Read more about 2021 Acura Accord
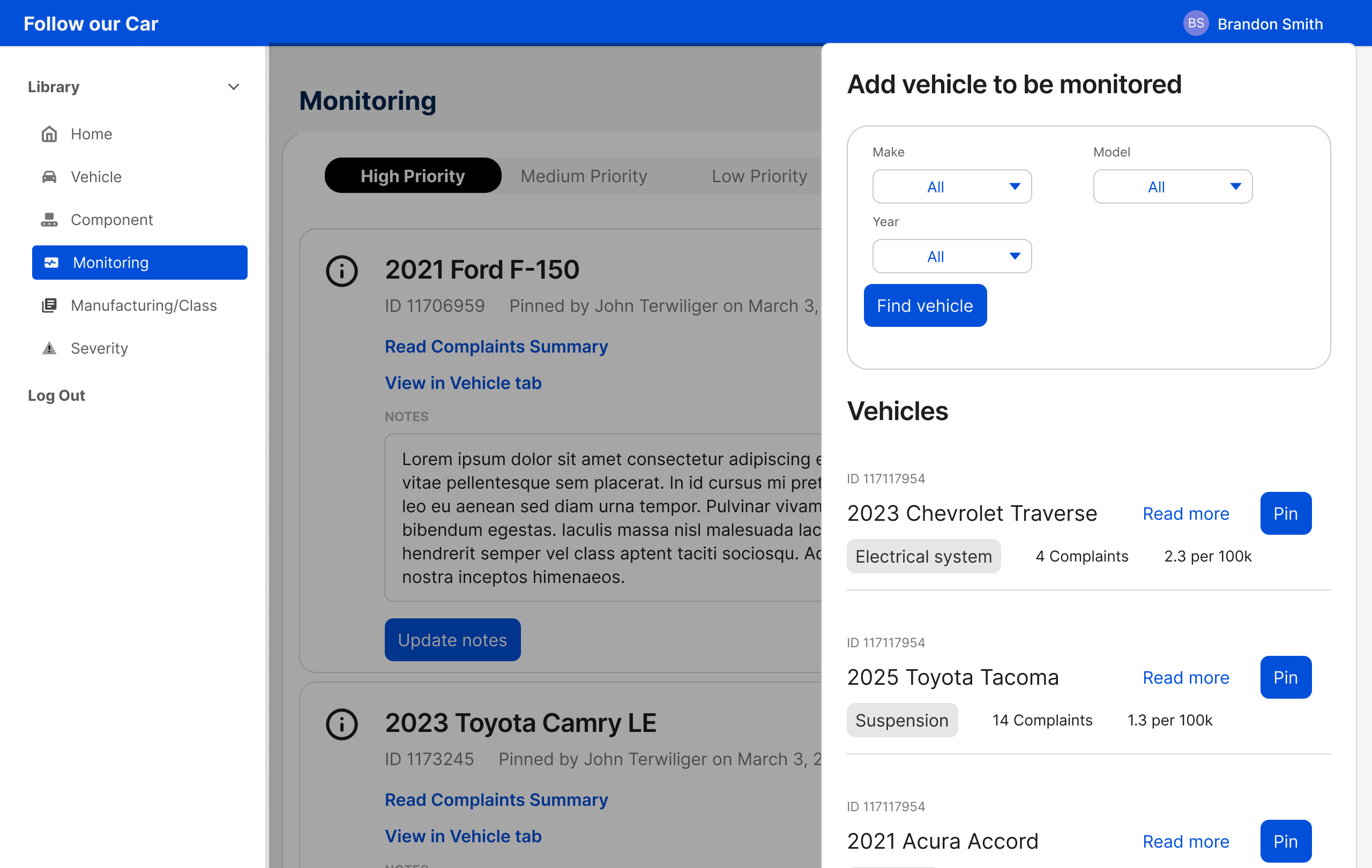Viewport: 1372px width, 868px height. (1185, 841)
